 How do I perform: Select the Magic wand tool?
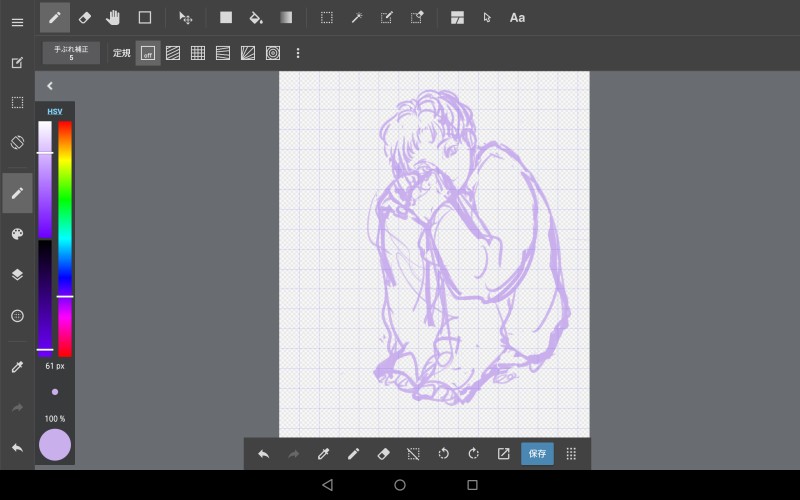tap(357, 18)
